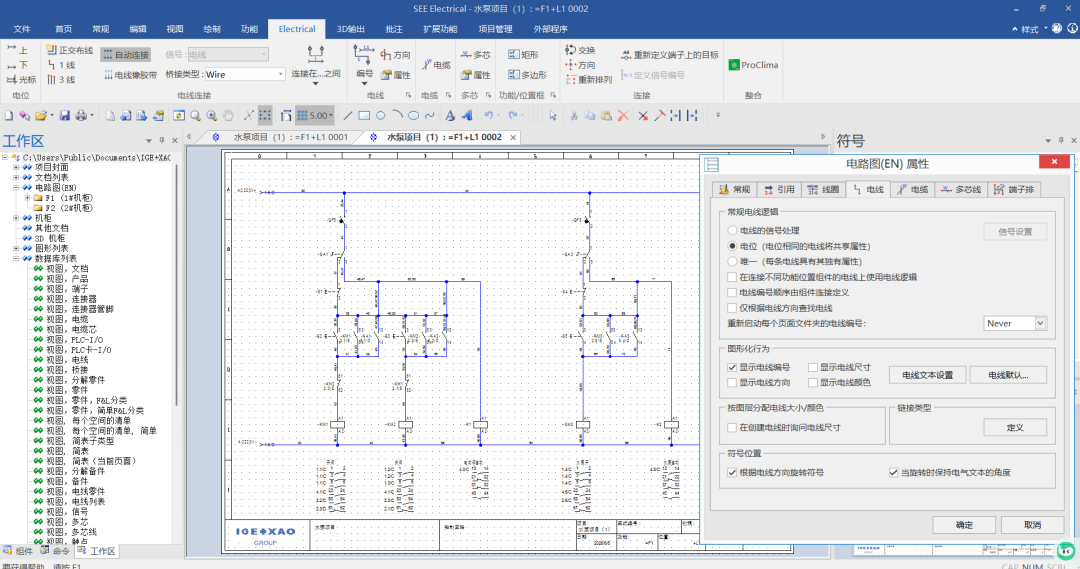This screenshot has width=1080, height=569.
Task: Select the Line drawing tool
Action: click(347, 116)
